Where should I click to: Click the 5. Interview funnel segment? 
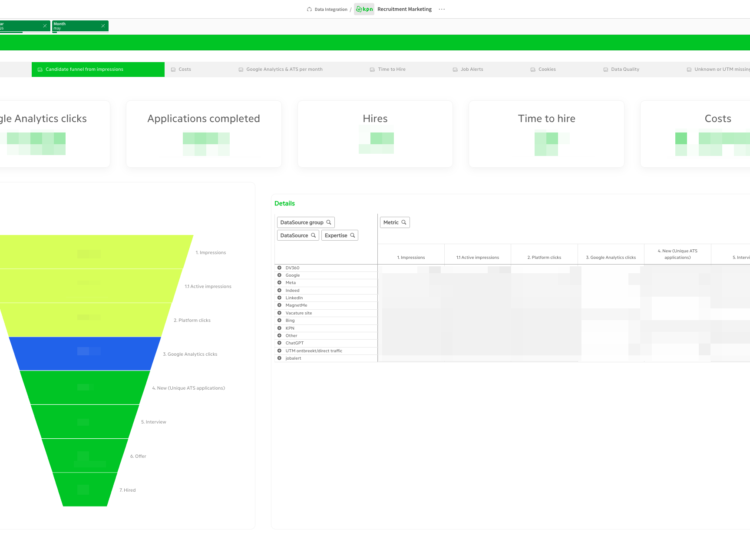pyautogui.click(x=85, y=421)
